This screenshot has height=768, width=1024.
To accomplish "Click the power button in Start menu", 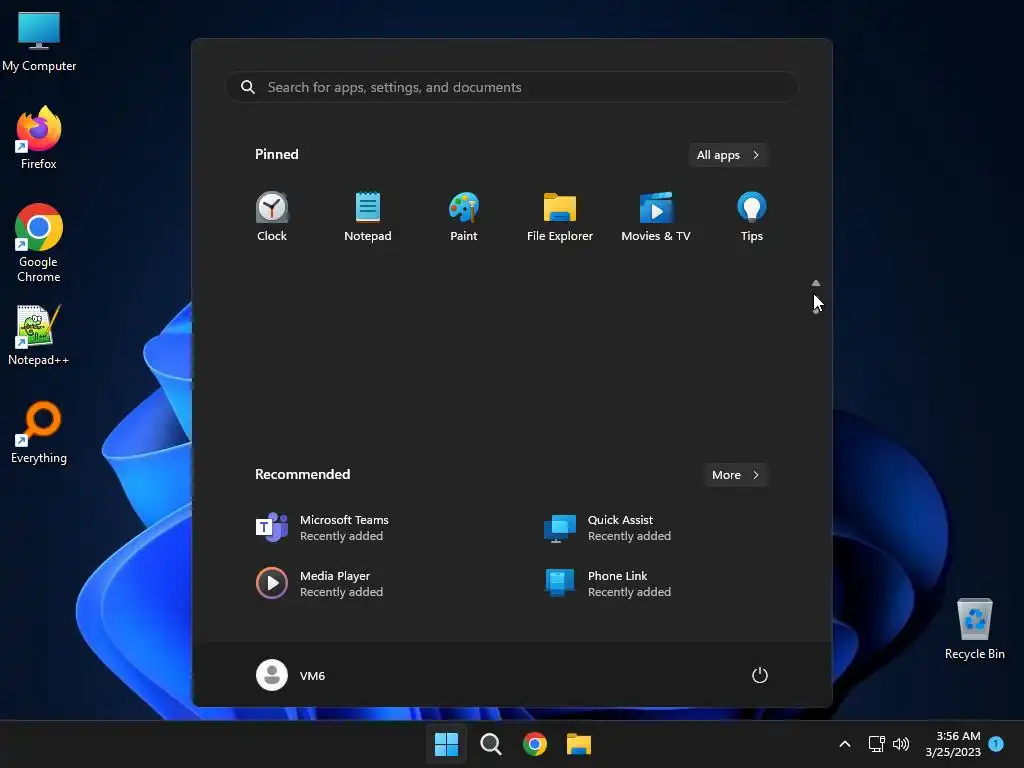I will [760, 675].
